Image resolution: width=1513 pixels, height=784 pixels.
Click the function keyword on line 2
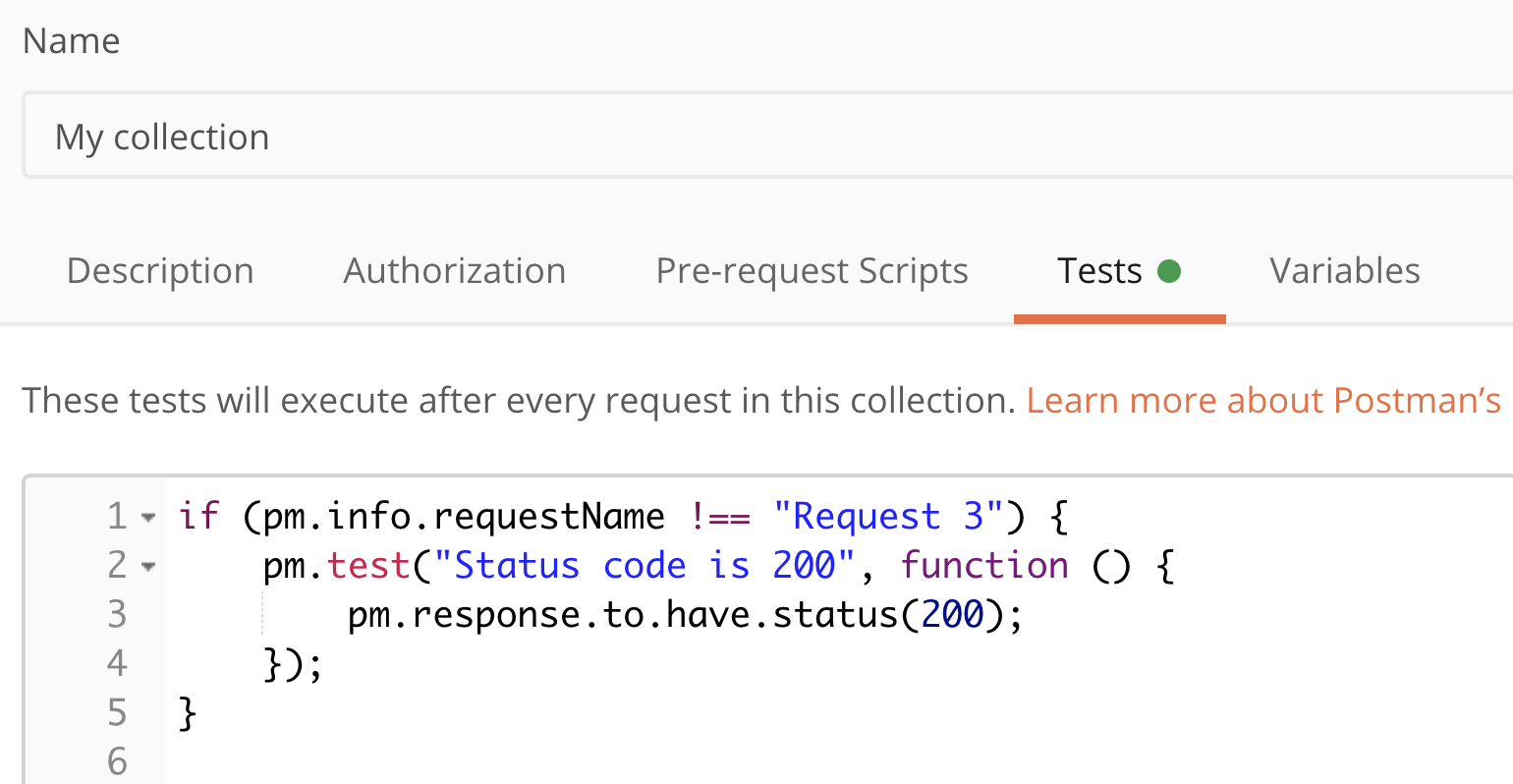click(984, 564)
